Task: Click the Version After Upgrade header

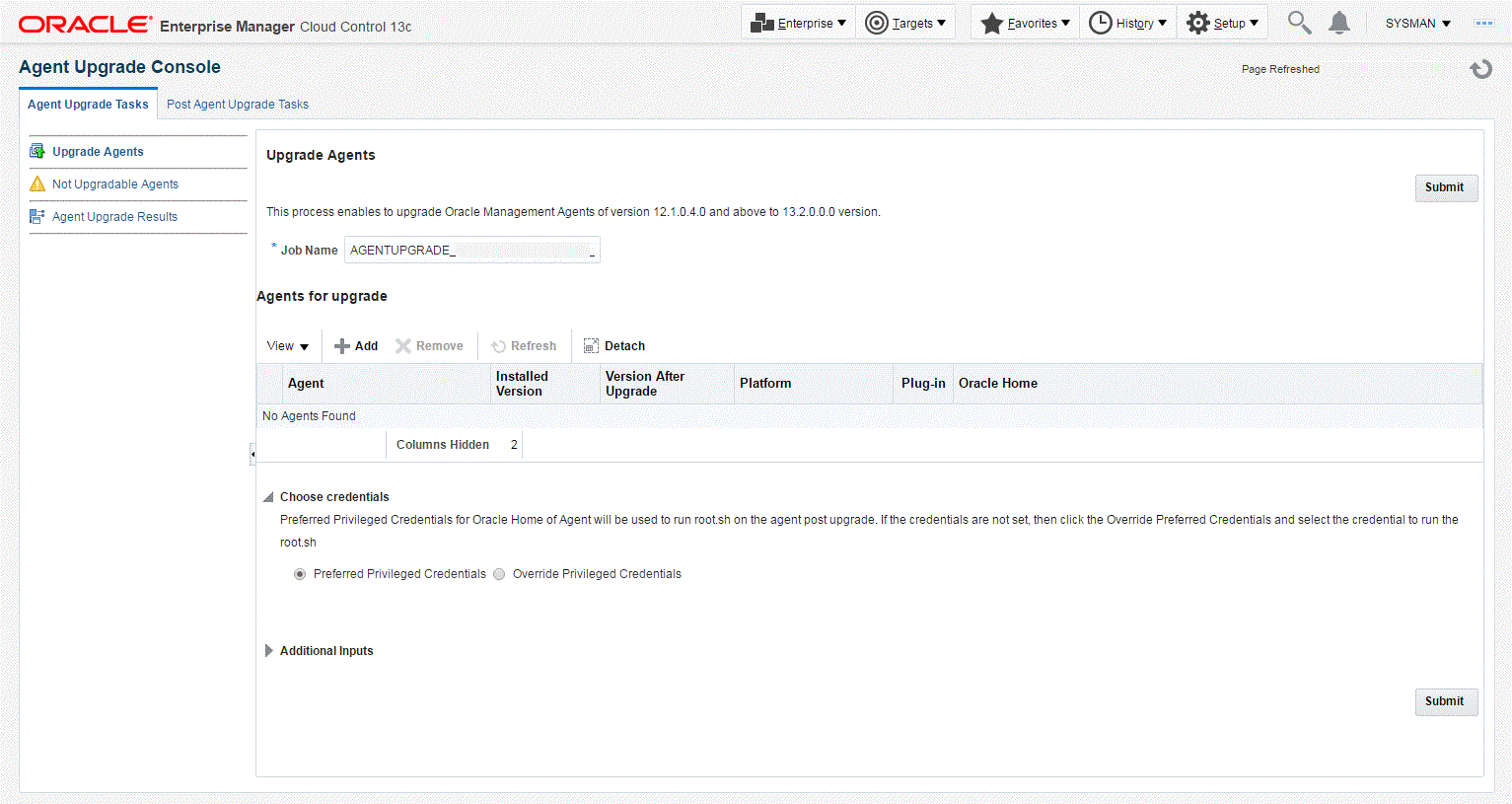Action: tap(668, 384)
